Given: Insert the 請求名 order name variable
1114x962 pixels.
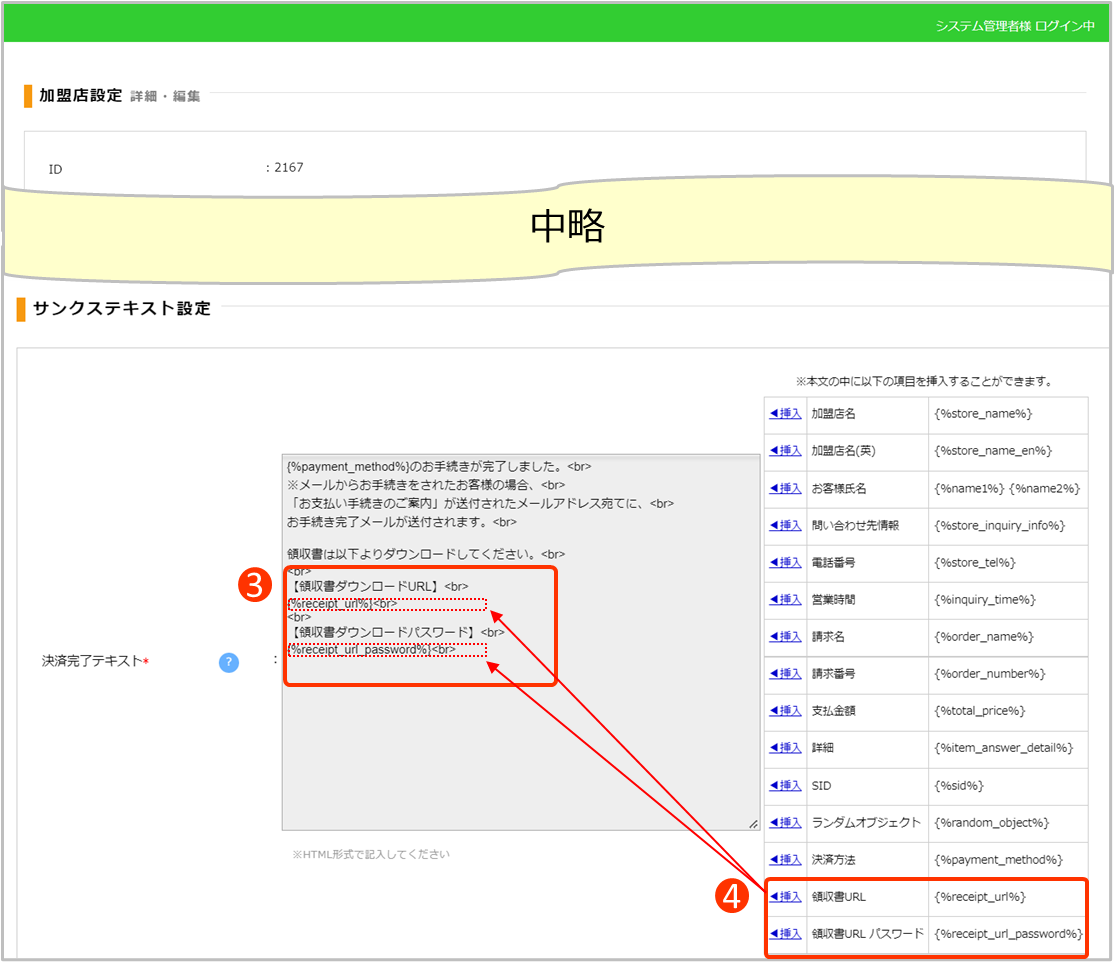Looking at the screenshot, I should (x=785, y=637).
